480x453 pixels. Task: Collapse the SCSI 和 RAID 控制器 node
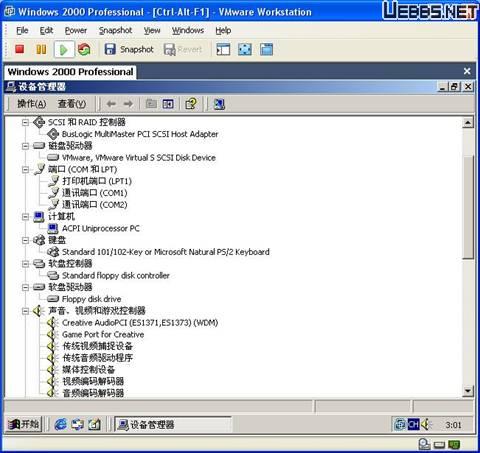coord(25,122)
